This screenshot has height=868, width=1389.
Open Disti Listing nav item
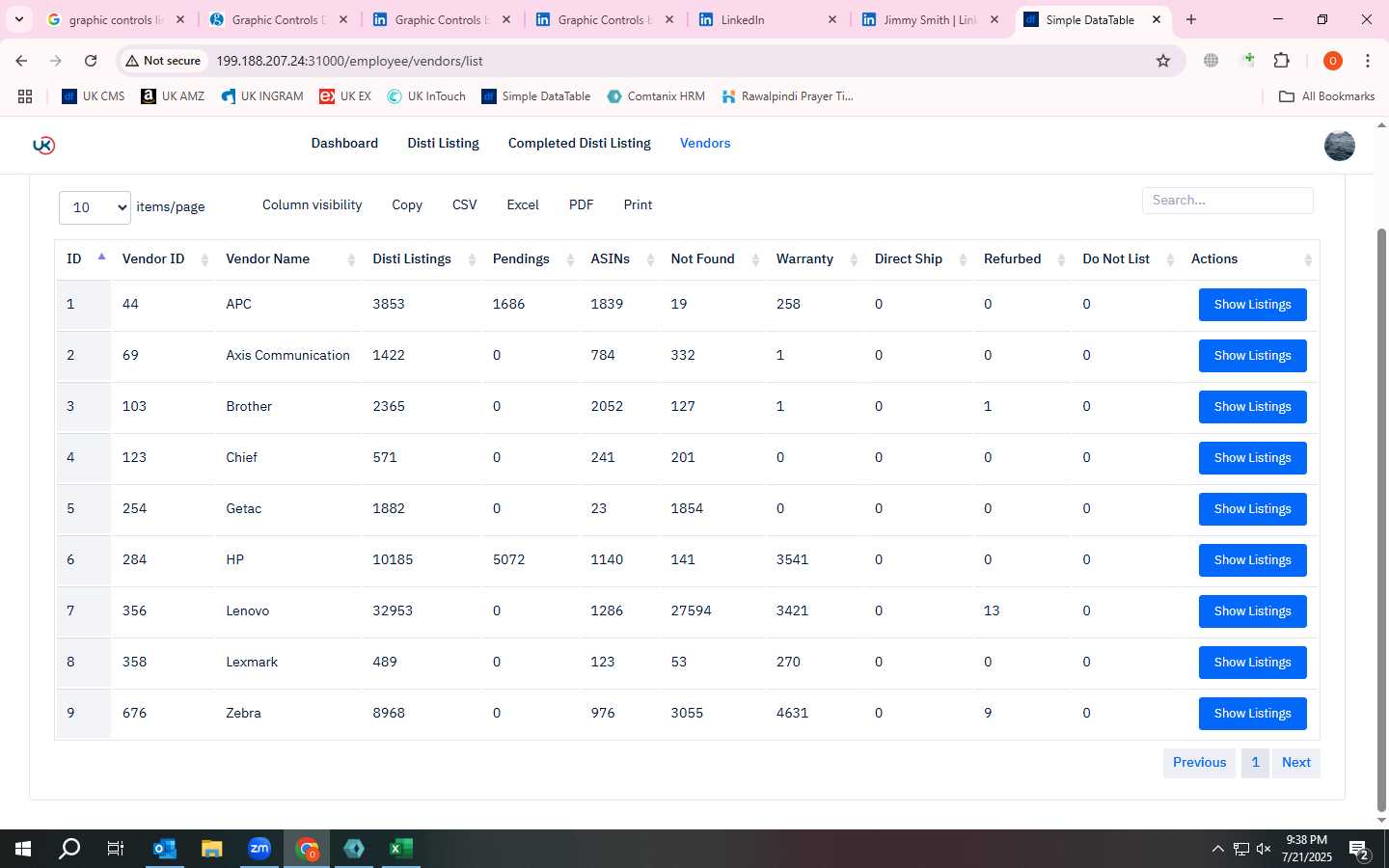(x=443, y=143)
